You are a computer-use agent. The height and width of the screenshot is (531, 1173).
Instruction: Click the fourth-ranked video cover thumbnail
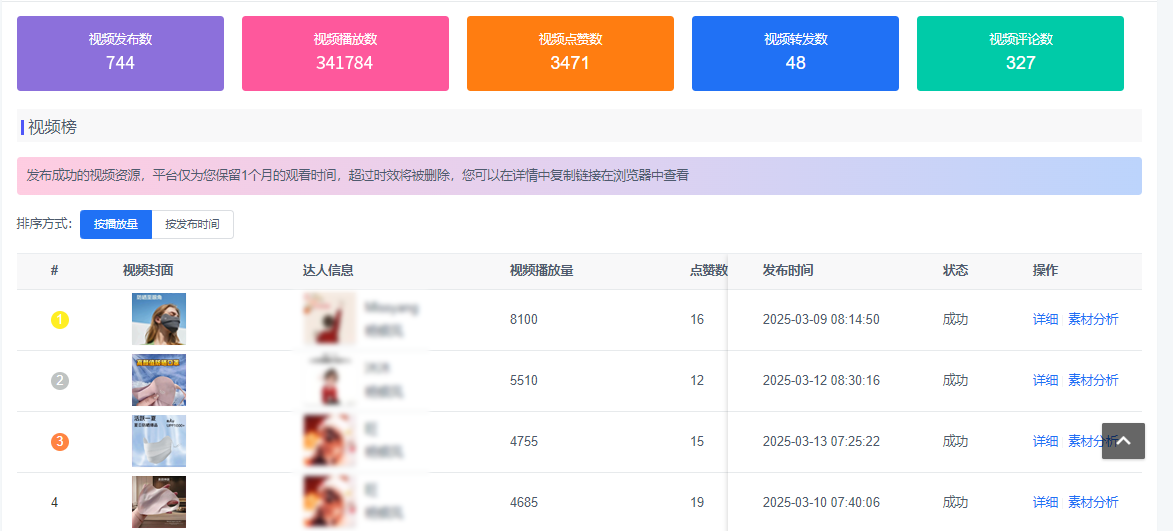(x=159, y=502)
